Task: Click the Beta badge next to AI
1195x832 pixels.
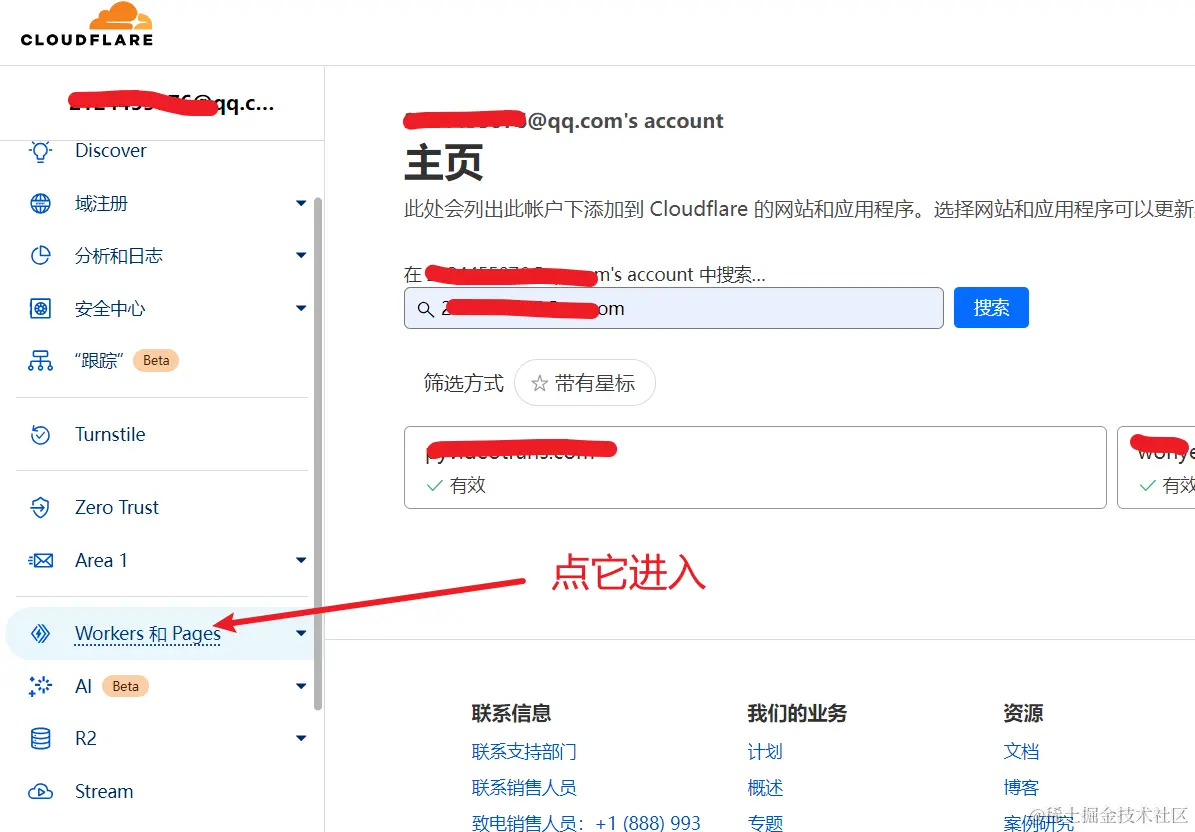Action: [x=126, y=686]
